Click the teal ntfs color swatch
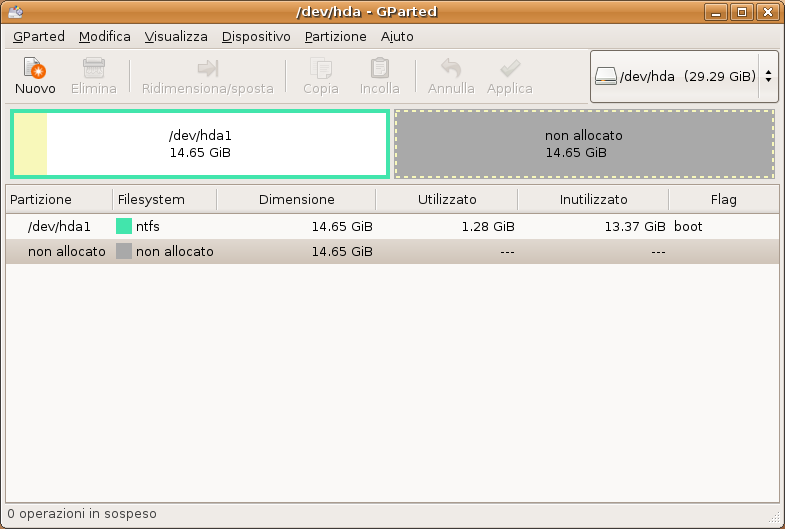785x529 pixels. pos(124,227)
